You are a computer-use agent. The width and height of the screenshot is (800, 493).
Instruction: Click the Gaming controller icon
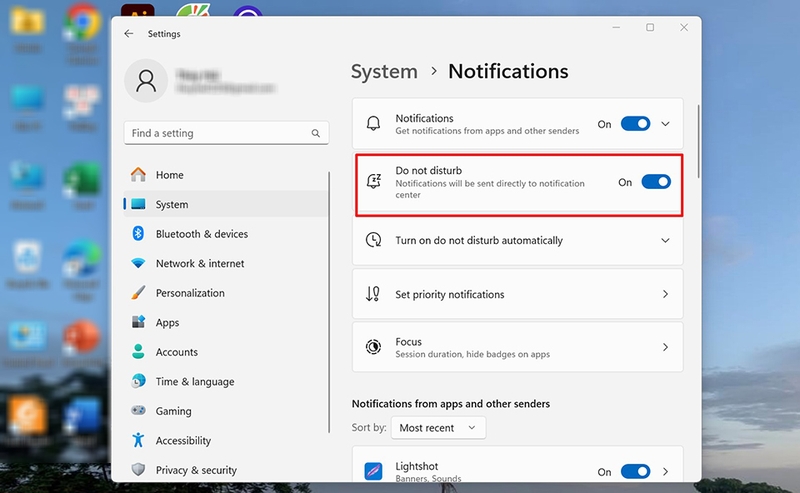(x=138, y=410)
